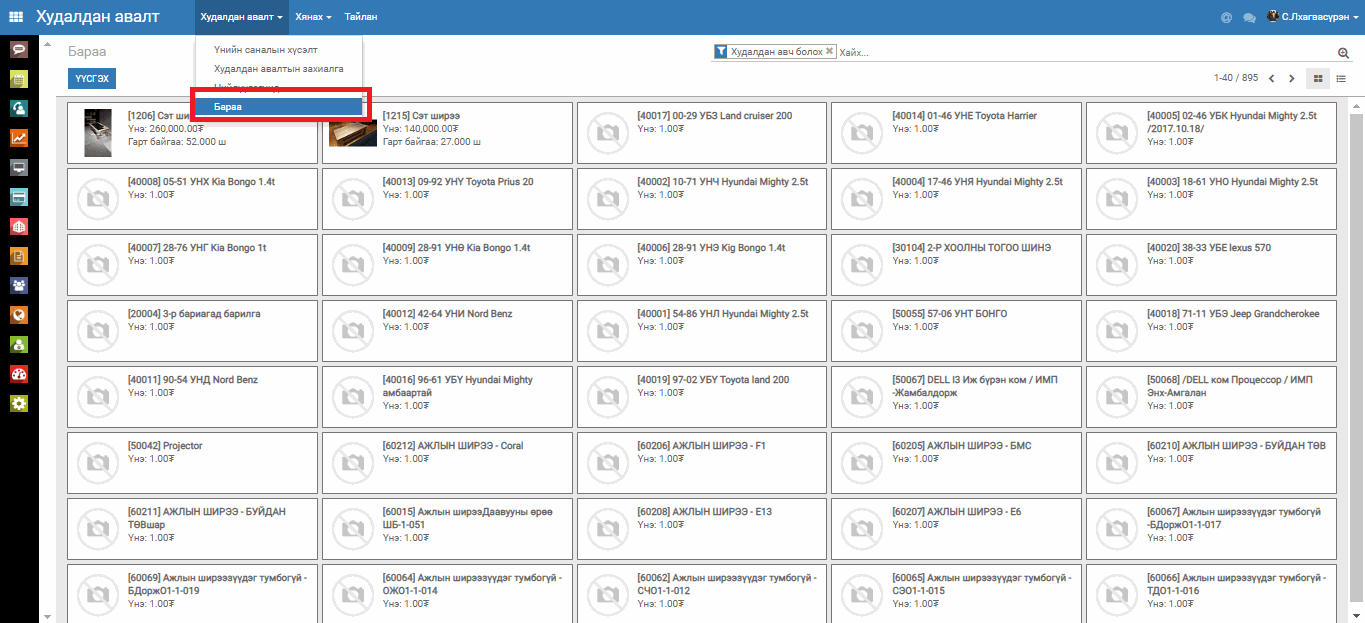Open the Calendar app in the sidebar
This screenshot has height=623, width=1365.
pyautogui.click(x=18, y=79)
